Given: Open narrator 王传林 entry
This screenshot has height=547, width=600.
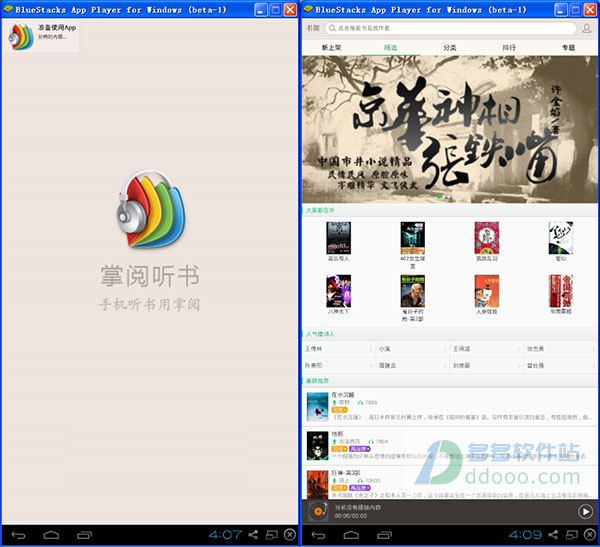Looking at the screenshot, I should 338,349.
